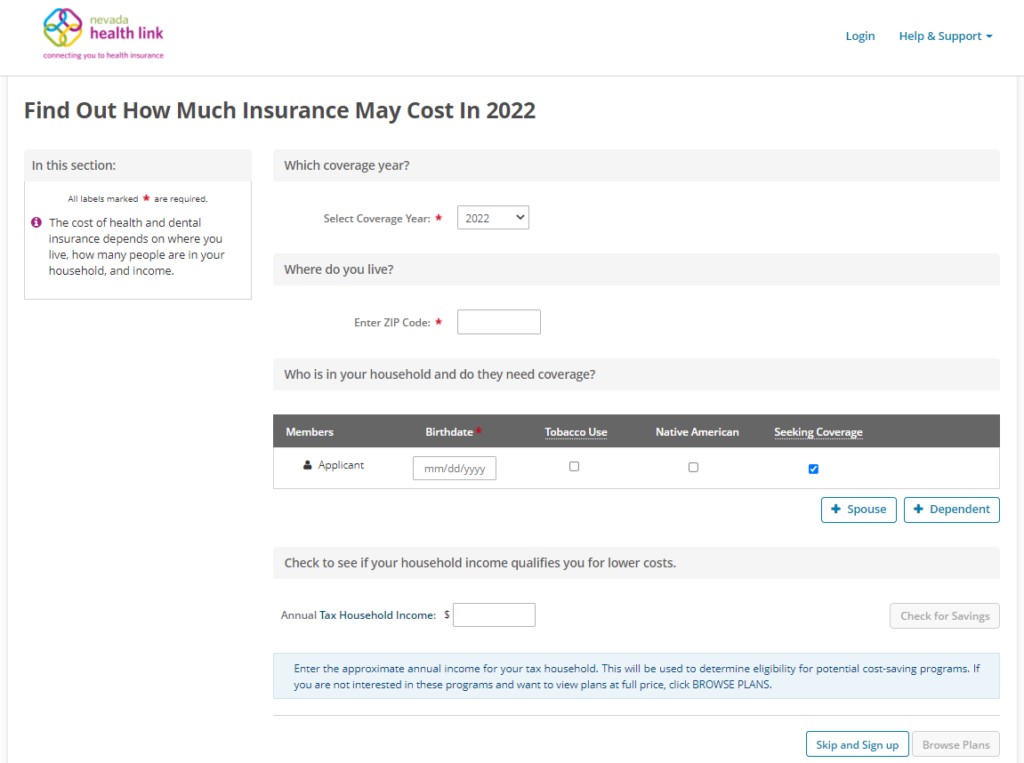The image size is (1024, 763).
Task: Check Native American for the Applicant
Action: pos(694,467)
